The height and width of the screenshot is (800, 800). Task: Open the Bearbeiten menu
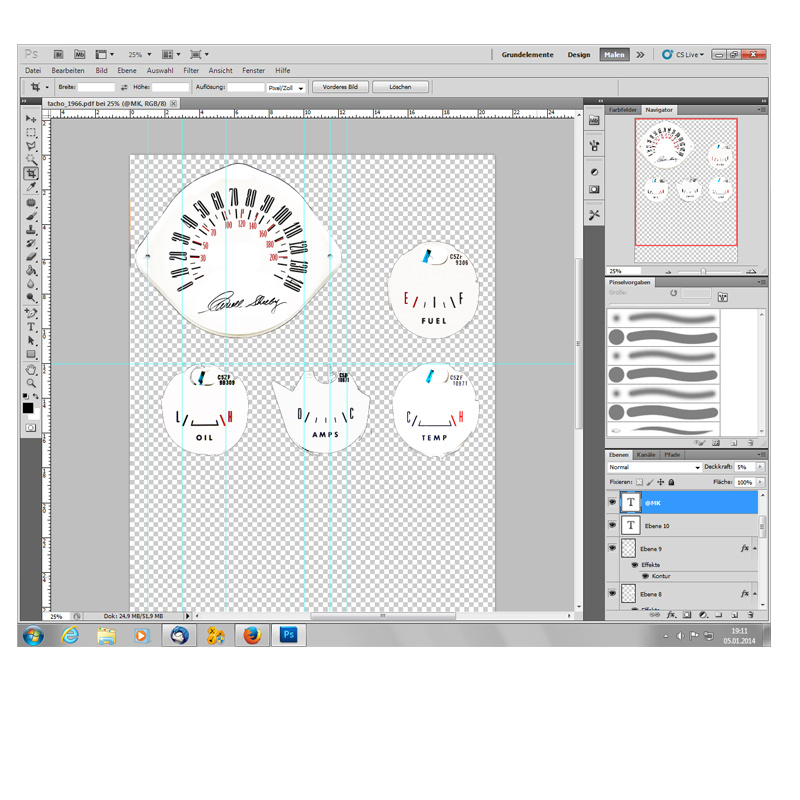point(68,70)
